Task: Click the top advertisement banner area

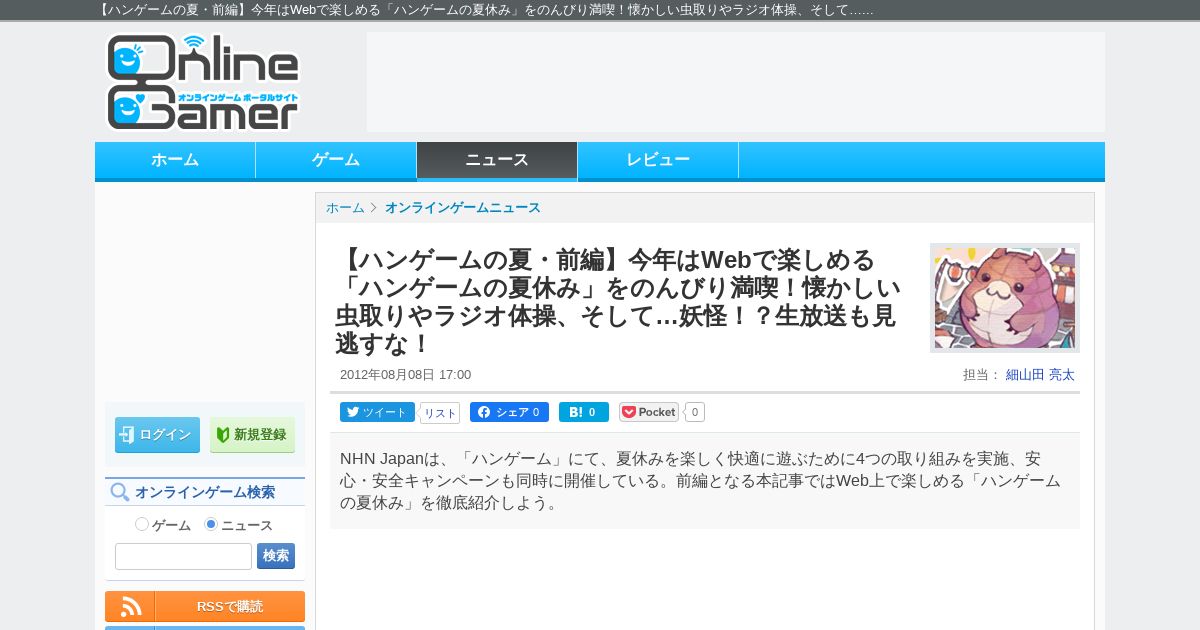Action: click(736, 82)
